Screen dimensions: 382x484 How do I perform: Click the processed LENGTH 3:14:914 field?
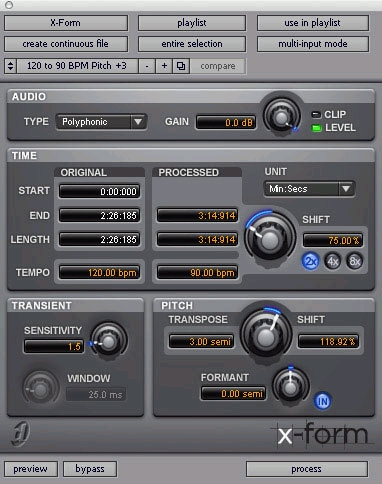(x=198, y=239)
